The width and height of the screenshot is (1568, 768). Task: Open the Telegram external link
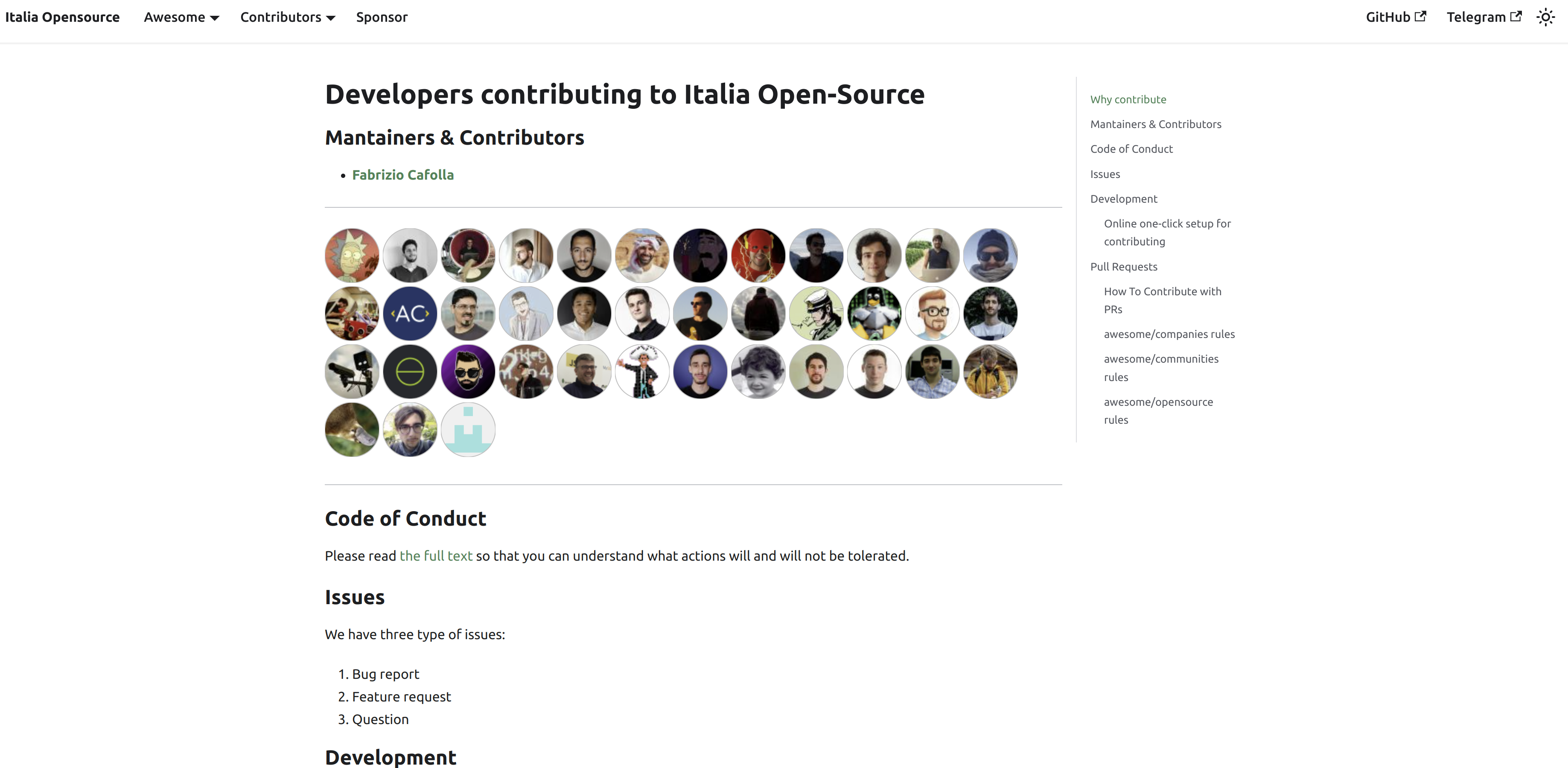(x=1483, y=17)
